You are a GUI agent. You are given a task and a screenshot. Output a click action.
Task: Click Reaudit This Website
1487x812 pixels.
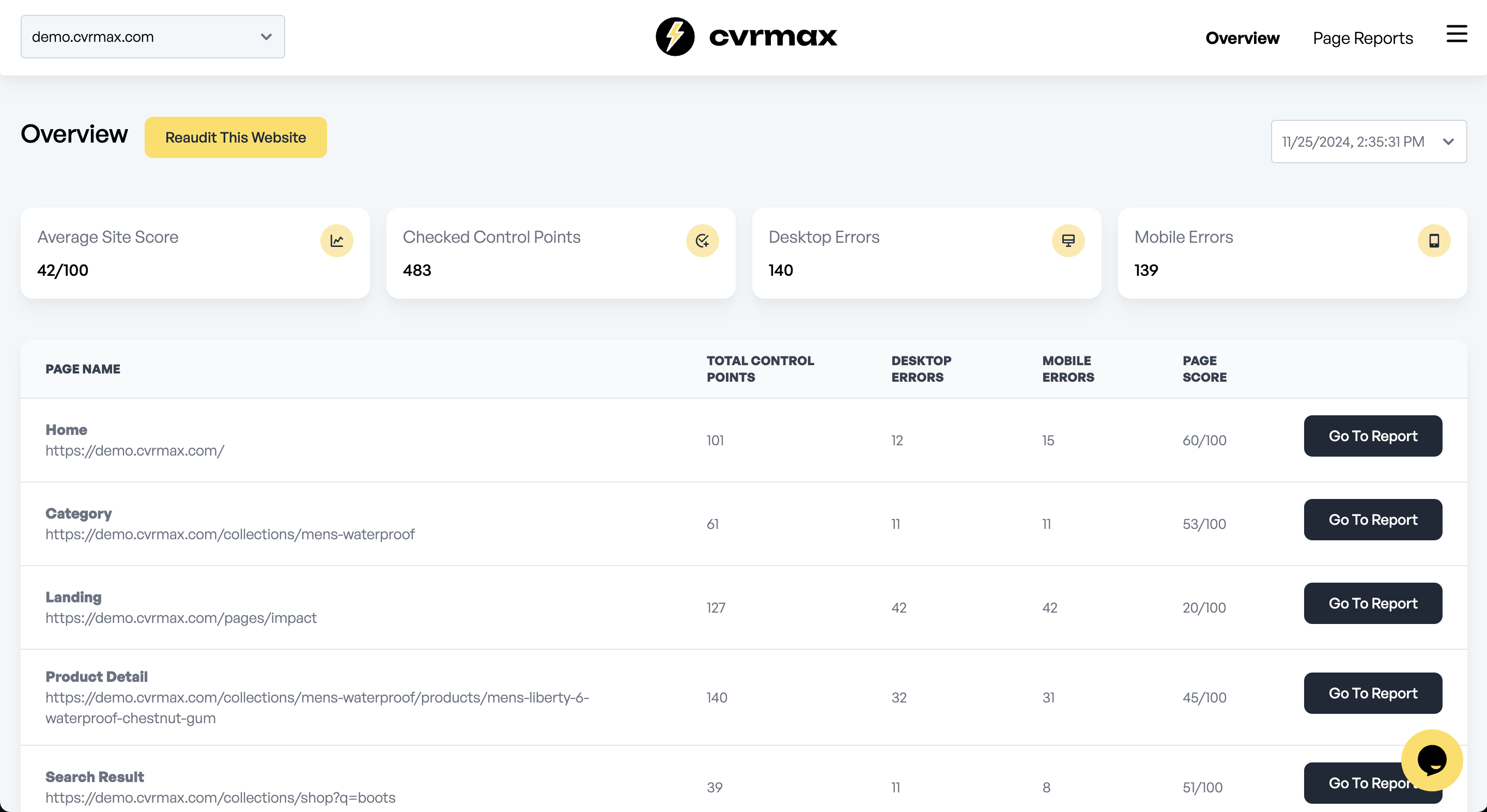click(x=236, y=137)
